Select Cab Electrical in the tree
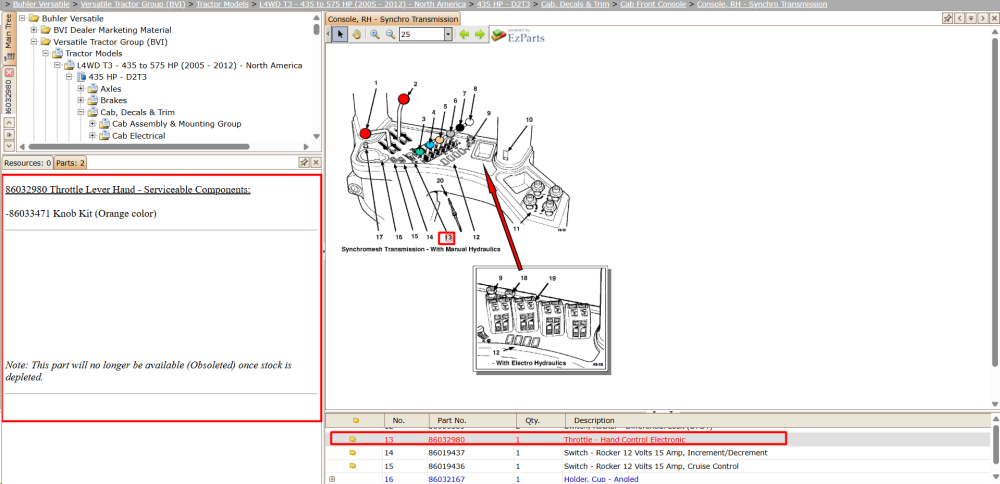Image resolution: width=1000 pixels, height=484 pixels. 138,135
